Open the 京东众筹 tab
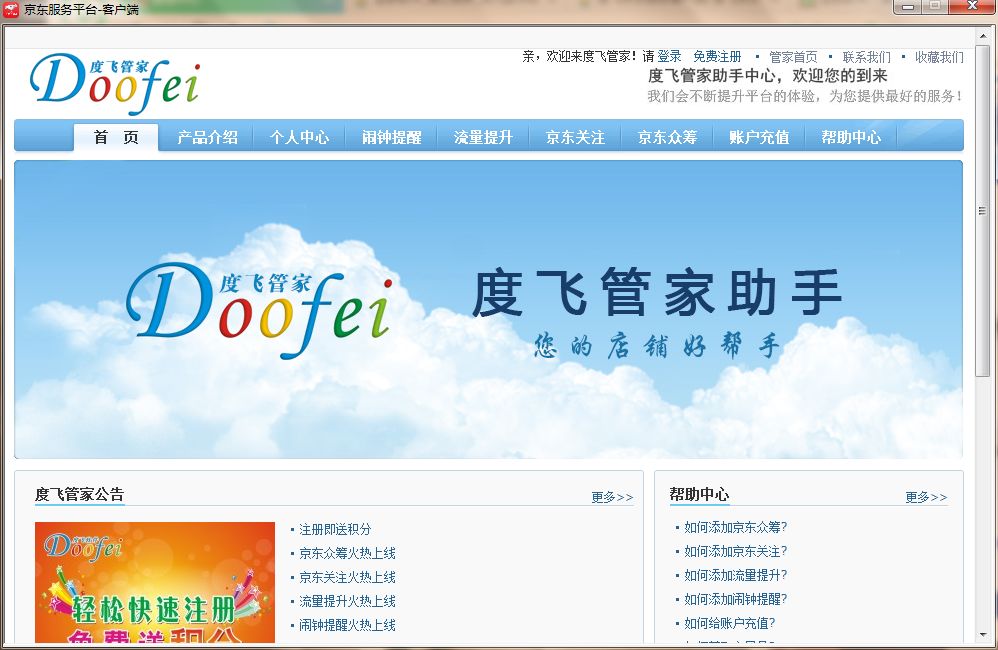998x650 pixels. 666,137
